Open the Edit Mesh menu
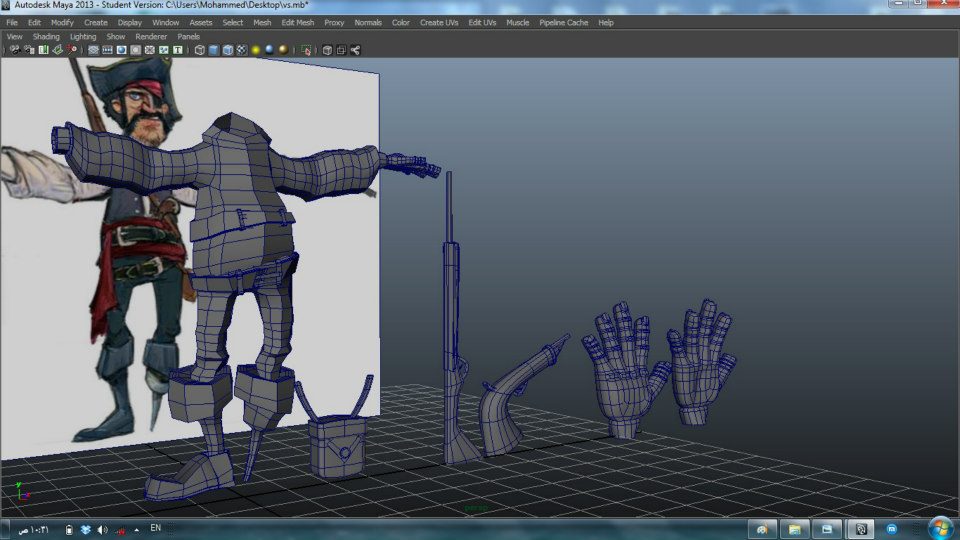The width and height of the screenshot is (960, 540). (x=297, y=22)
